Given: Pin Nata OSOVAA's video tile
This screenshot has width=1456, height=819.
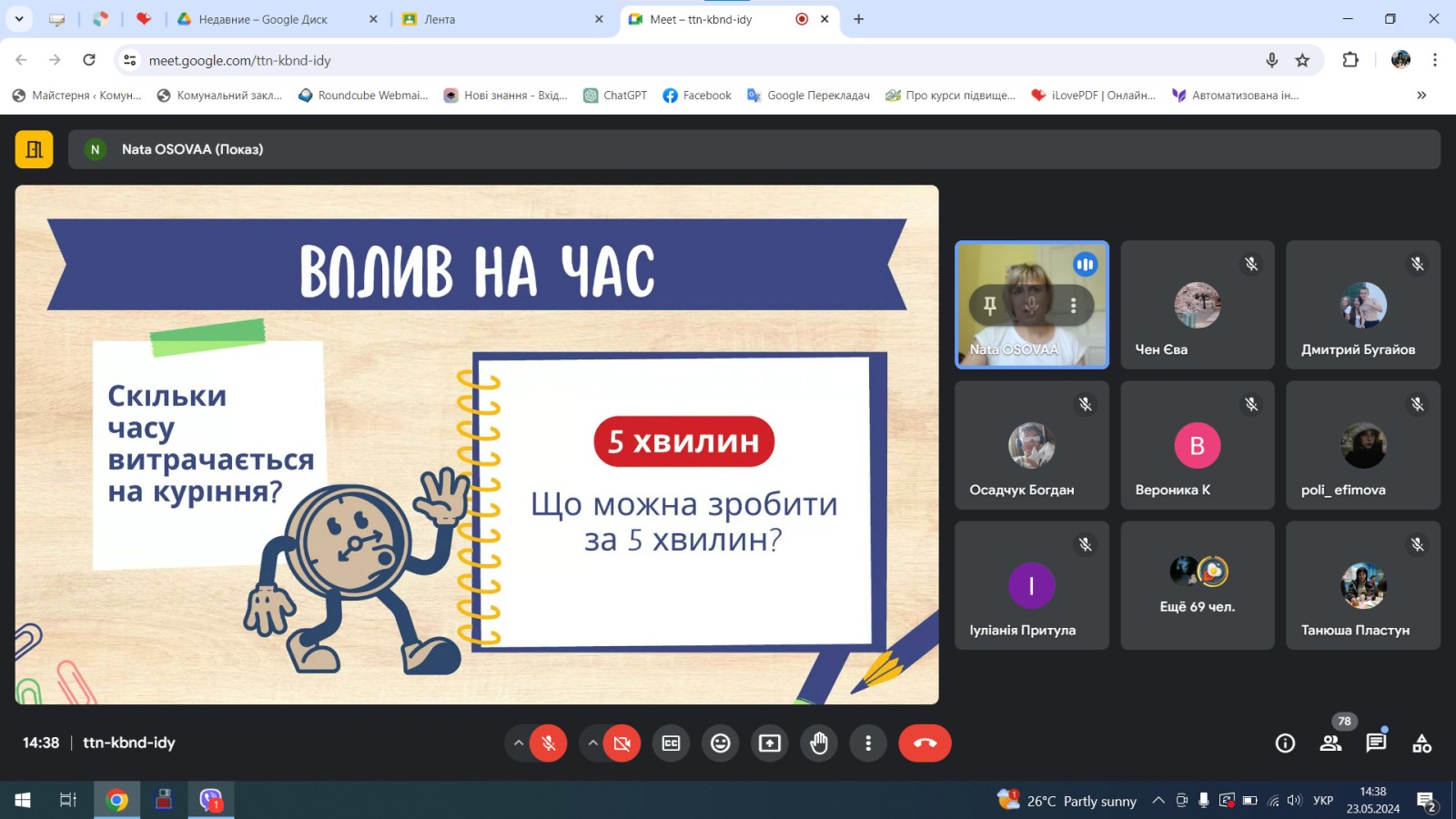Looking at the screenshot, I should click(x=989, y=306).
